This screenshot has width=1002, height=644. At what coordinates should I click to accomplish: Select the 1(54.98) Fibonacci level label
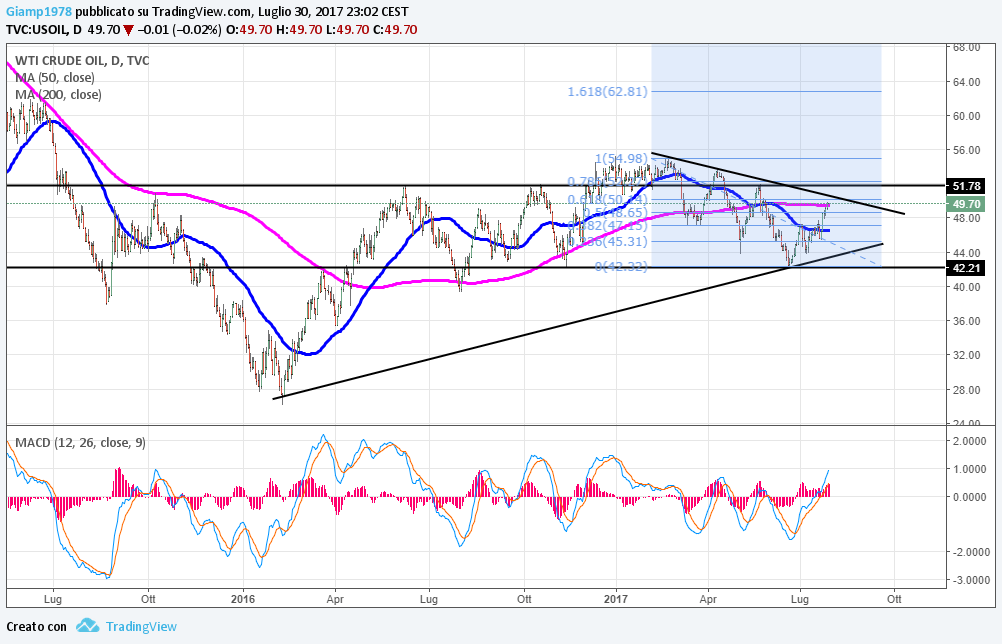click(x=621, y=159)
